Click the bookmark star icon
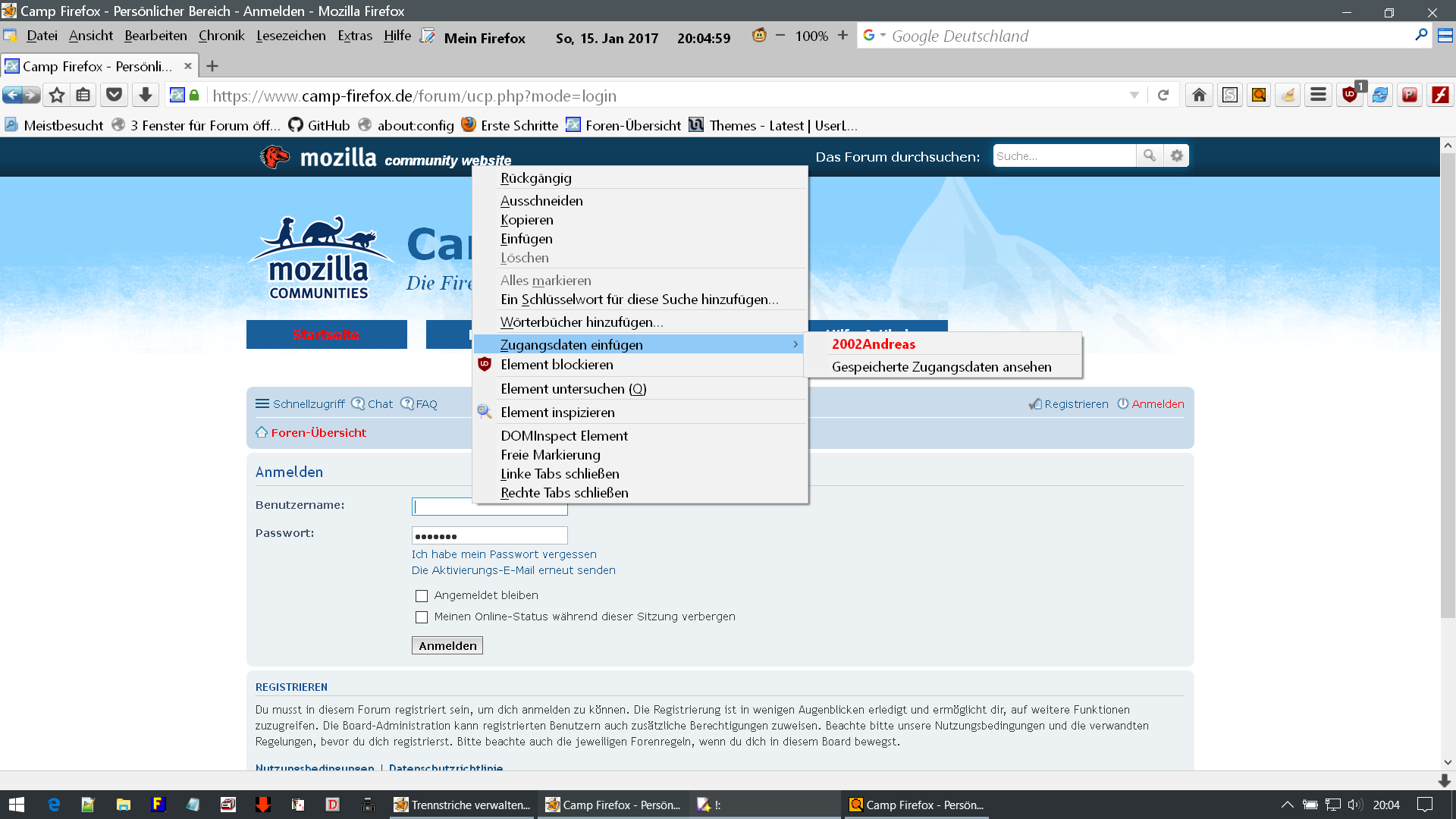The image size is (1456, 819). point(57,95)
